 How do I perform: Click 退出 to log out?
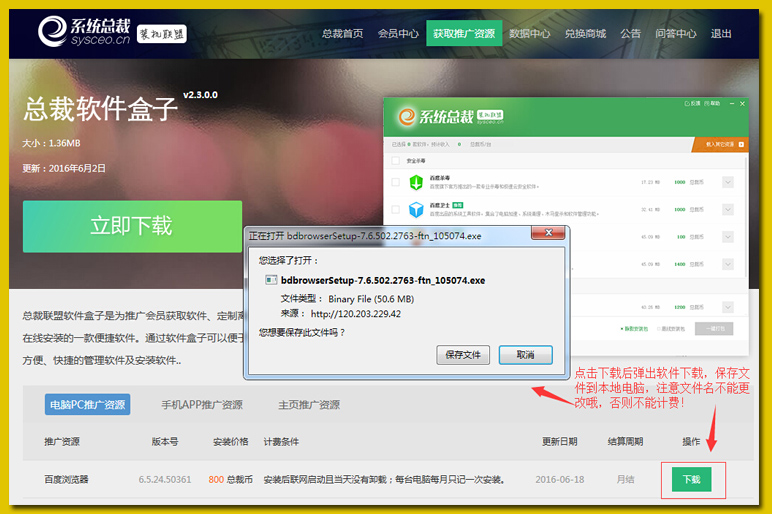tap(721, 33)
